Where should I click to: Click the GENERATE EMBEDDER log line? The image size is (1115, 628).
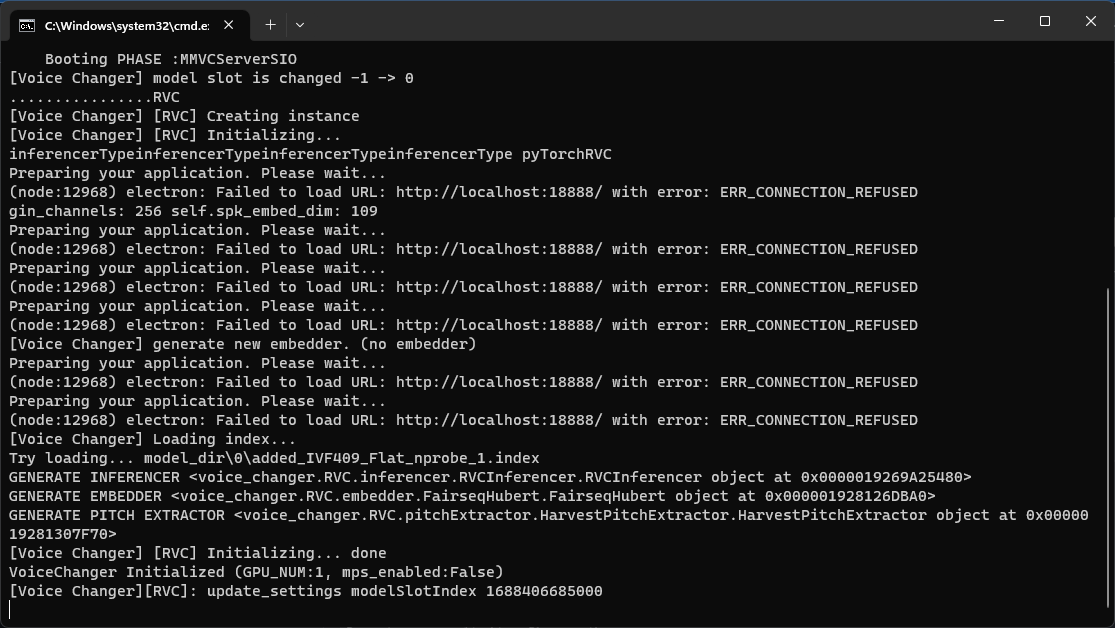300,496
